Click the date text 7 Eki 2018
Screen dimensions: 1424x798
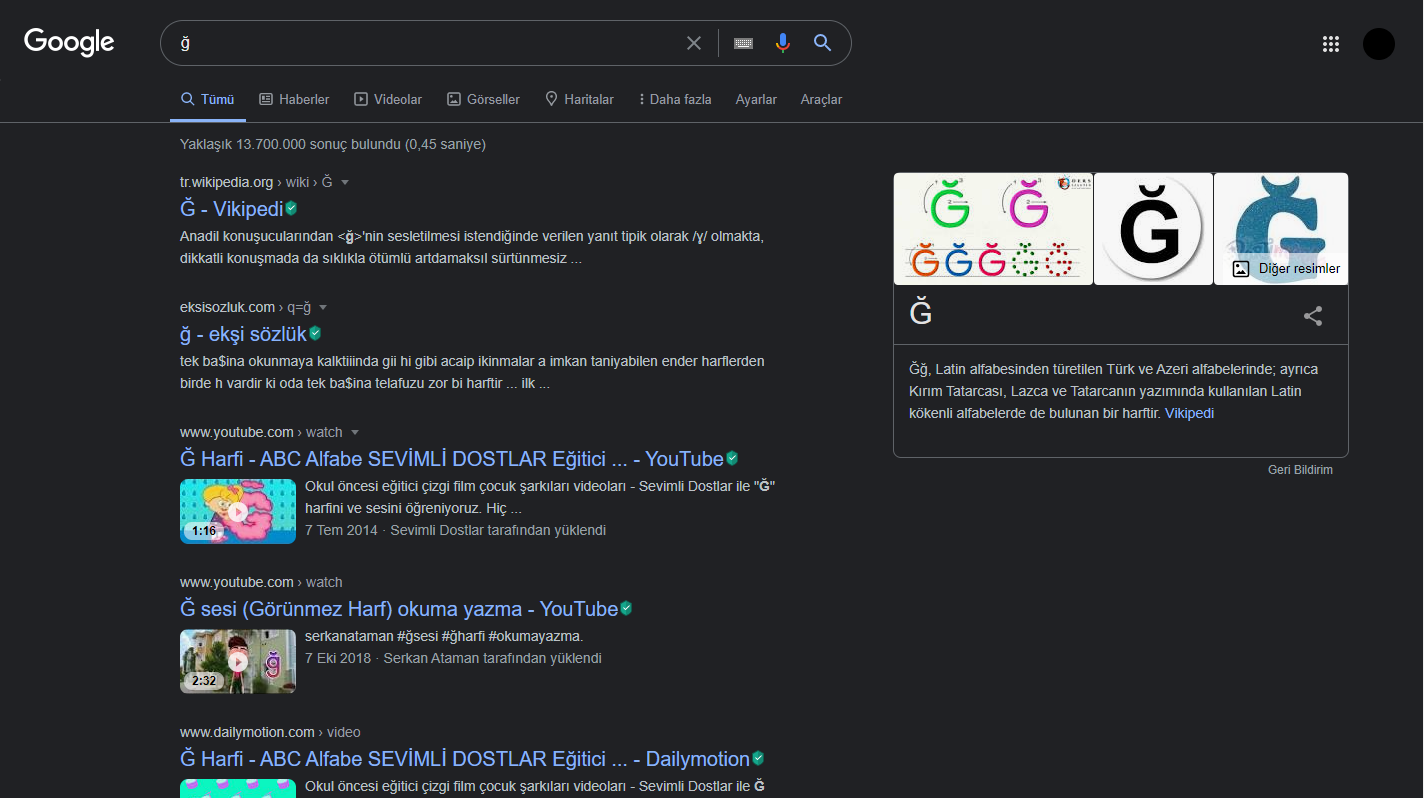point(338,658)
